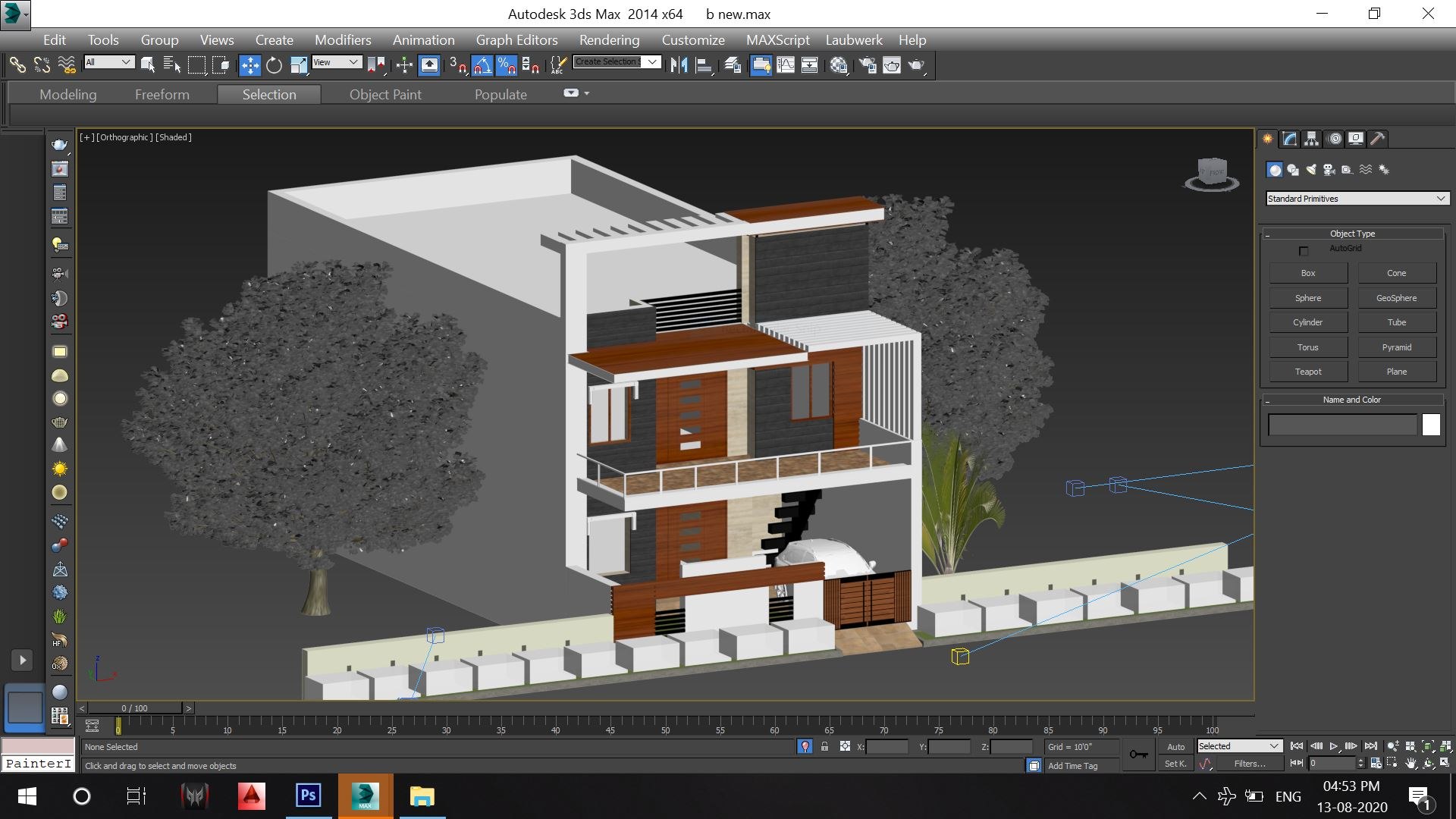This screenshot has width=1456, height=819.
Task: Activate the Select and Rotate tool
Action: click(275, 65)
